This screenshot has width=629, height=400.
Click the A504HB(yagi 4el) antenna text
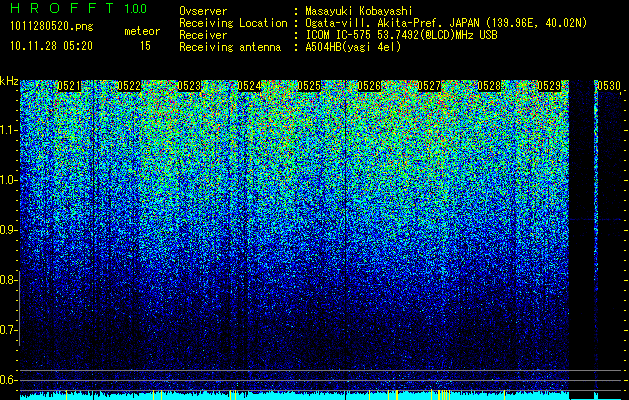point(353,47)
